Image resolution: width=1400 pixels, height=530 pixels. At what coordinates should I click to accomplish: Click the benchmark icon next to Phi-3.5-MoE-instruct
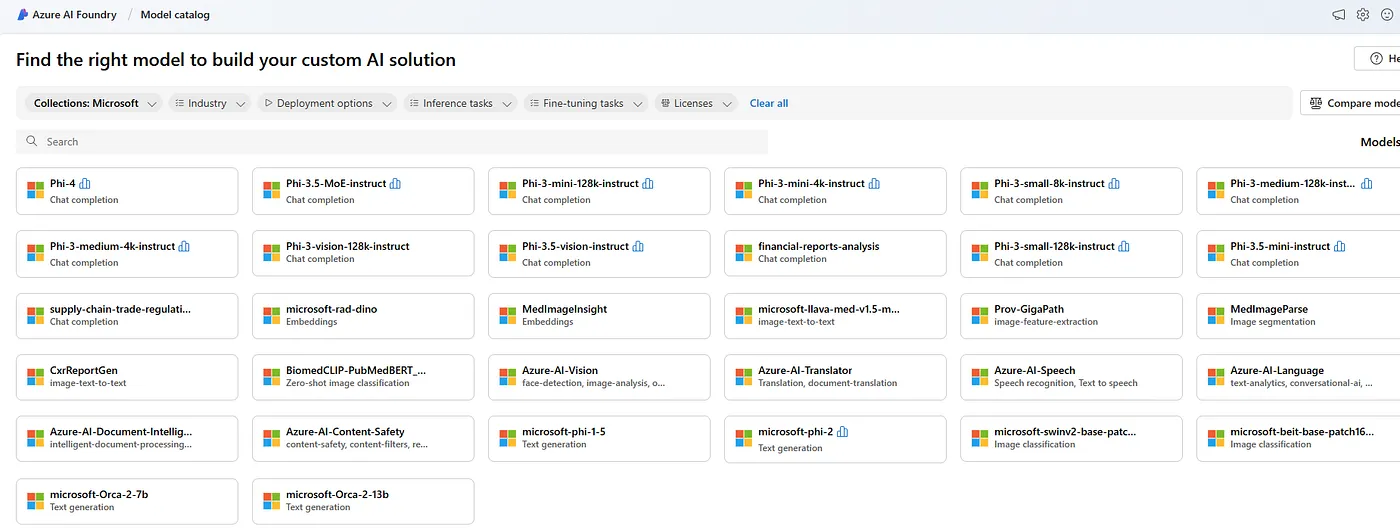coord(395,184)
